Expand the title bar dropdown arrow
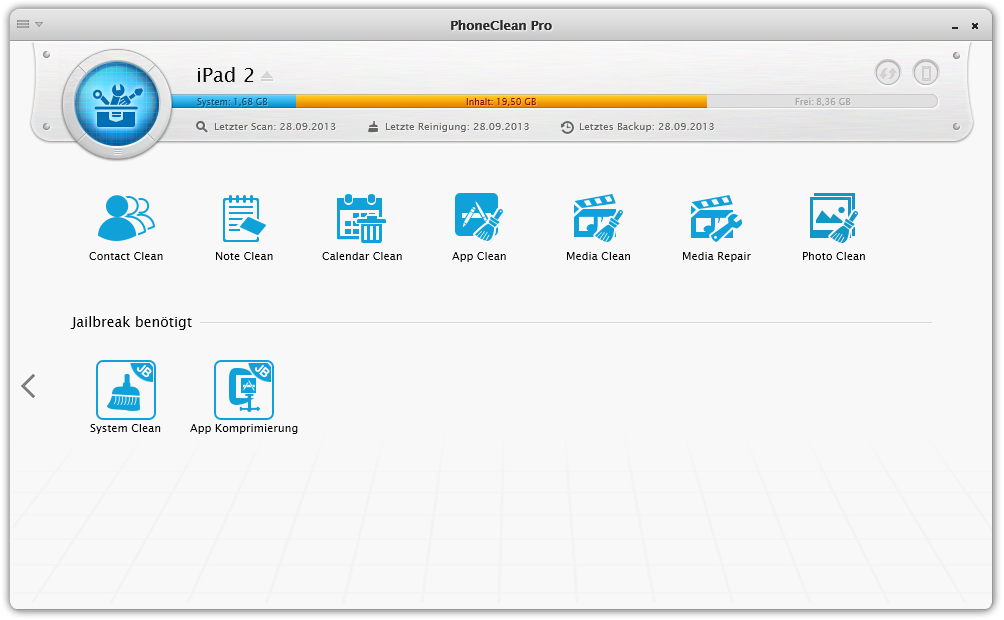 pyautogui.click(x=39, y=24)
